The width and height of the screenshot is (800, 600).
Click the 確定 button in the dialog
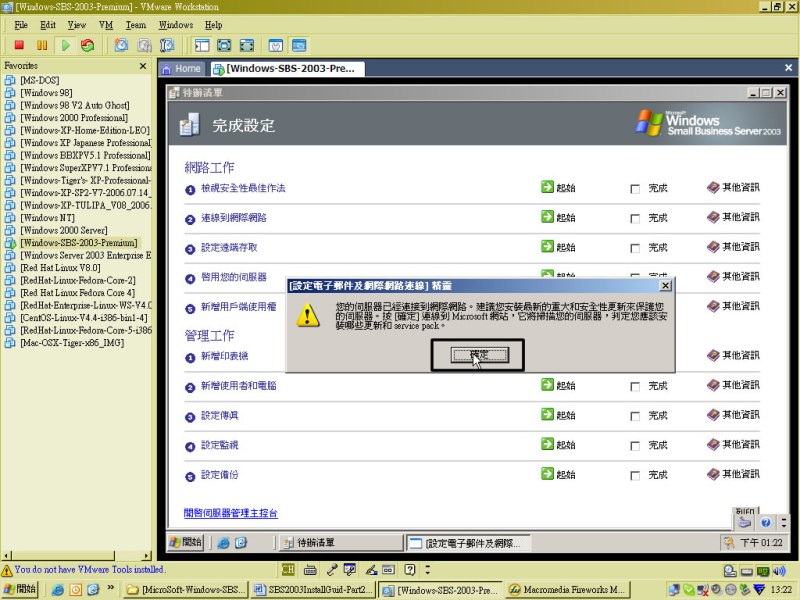pos(479,355)
